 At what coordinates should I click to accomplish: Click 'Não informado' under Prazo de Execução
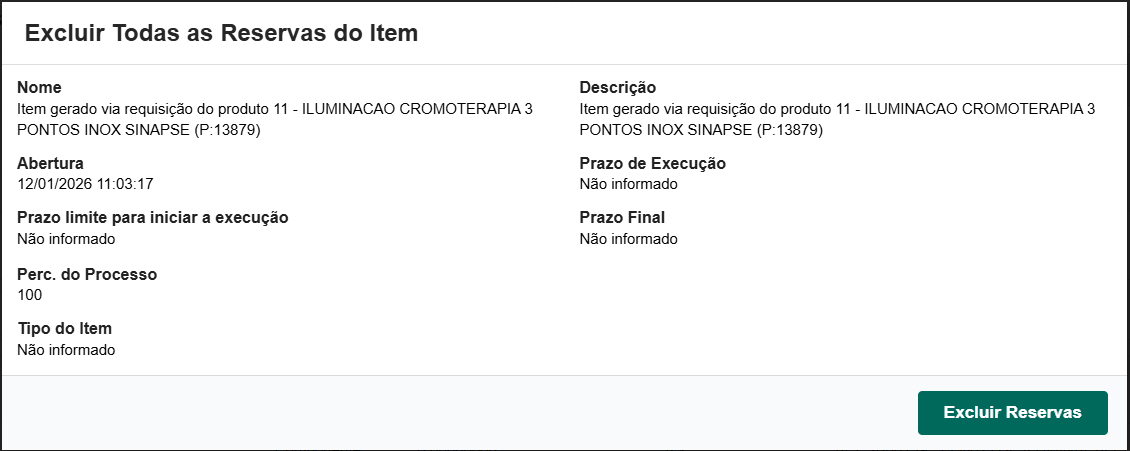point(628,184)
